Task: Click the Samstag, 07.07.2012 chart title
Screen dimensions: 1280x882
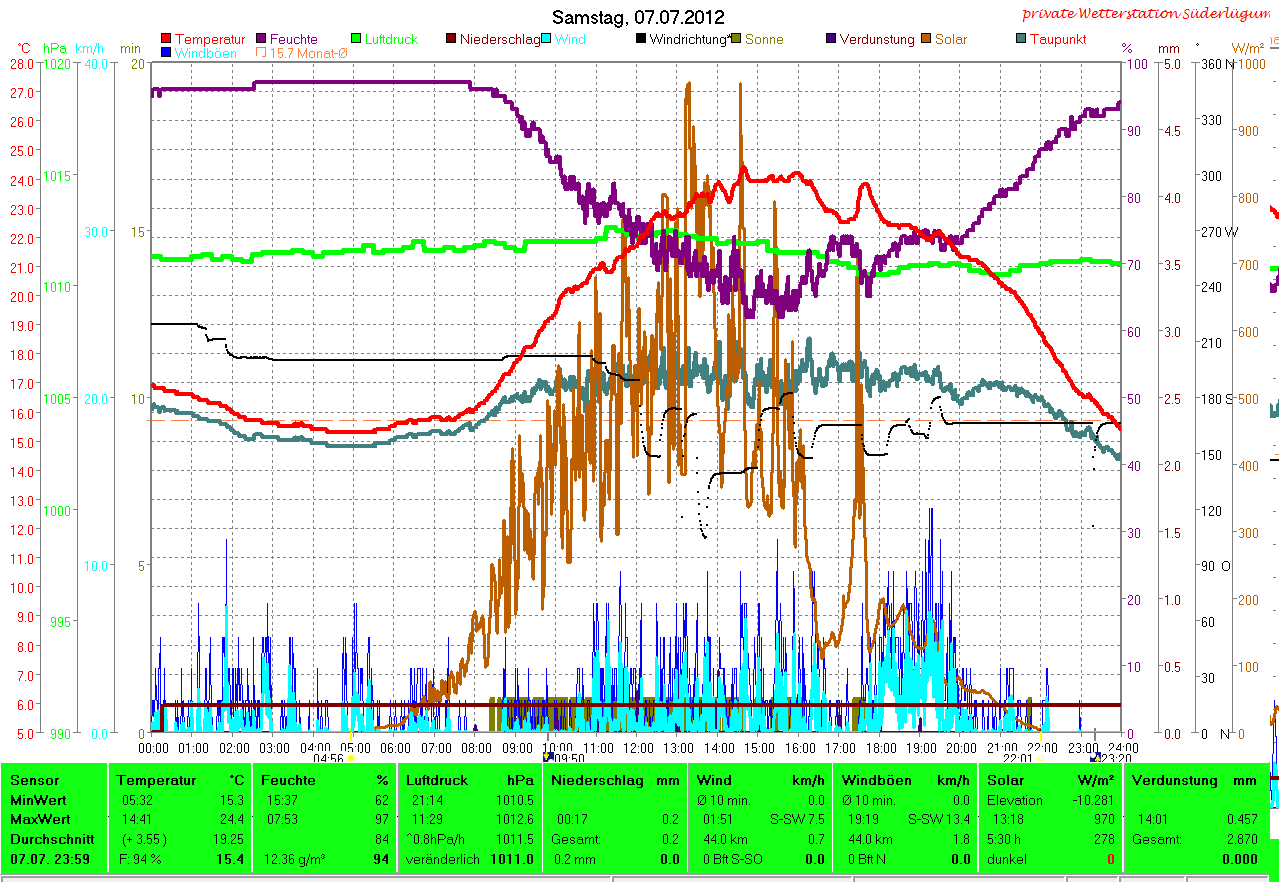Action: 638,18
